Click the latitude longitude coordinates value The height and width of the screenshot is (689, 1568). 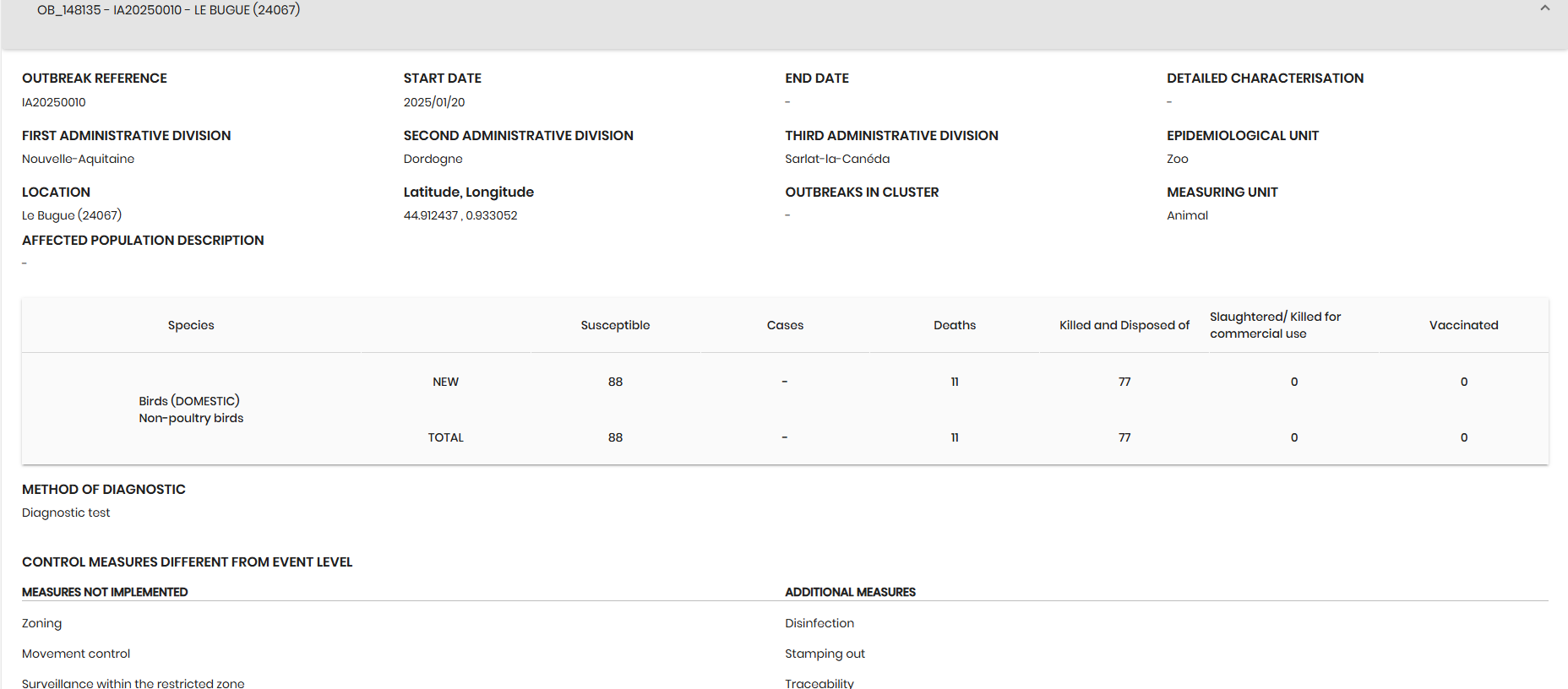[460, 215]
